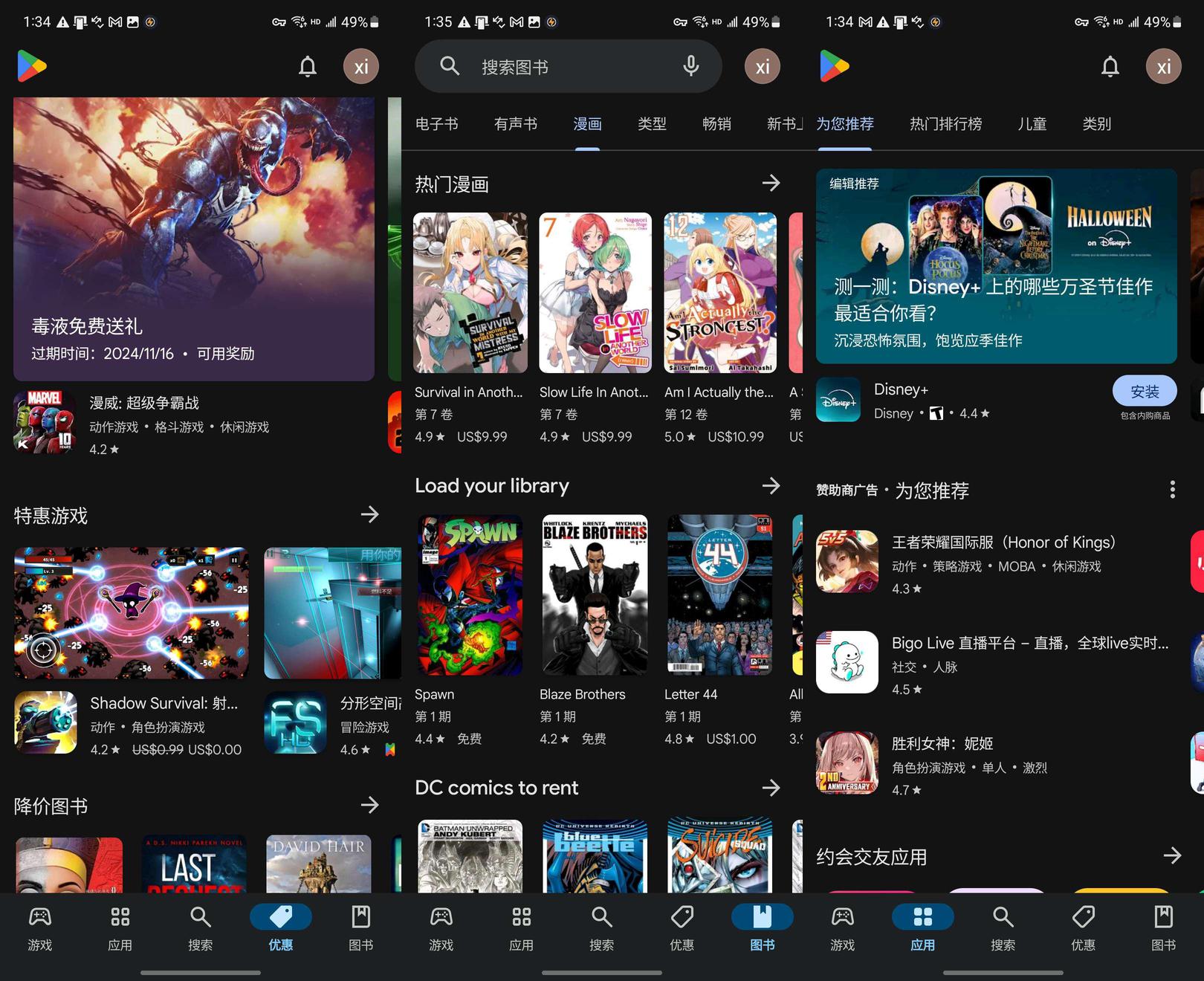
Task: Switch to the 畅销 tab
Action: click(716, 124)
